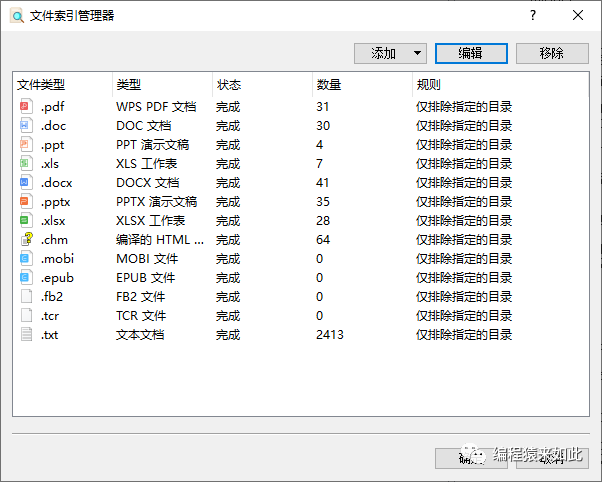This screenshot has width=602, height=482.
Task: Click the 'MOBI 文件' type cell
Action: pos(147,258)
